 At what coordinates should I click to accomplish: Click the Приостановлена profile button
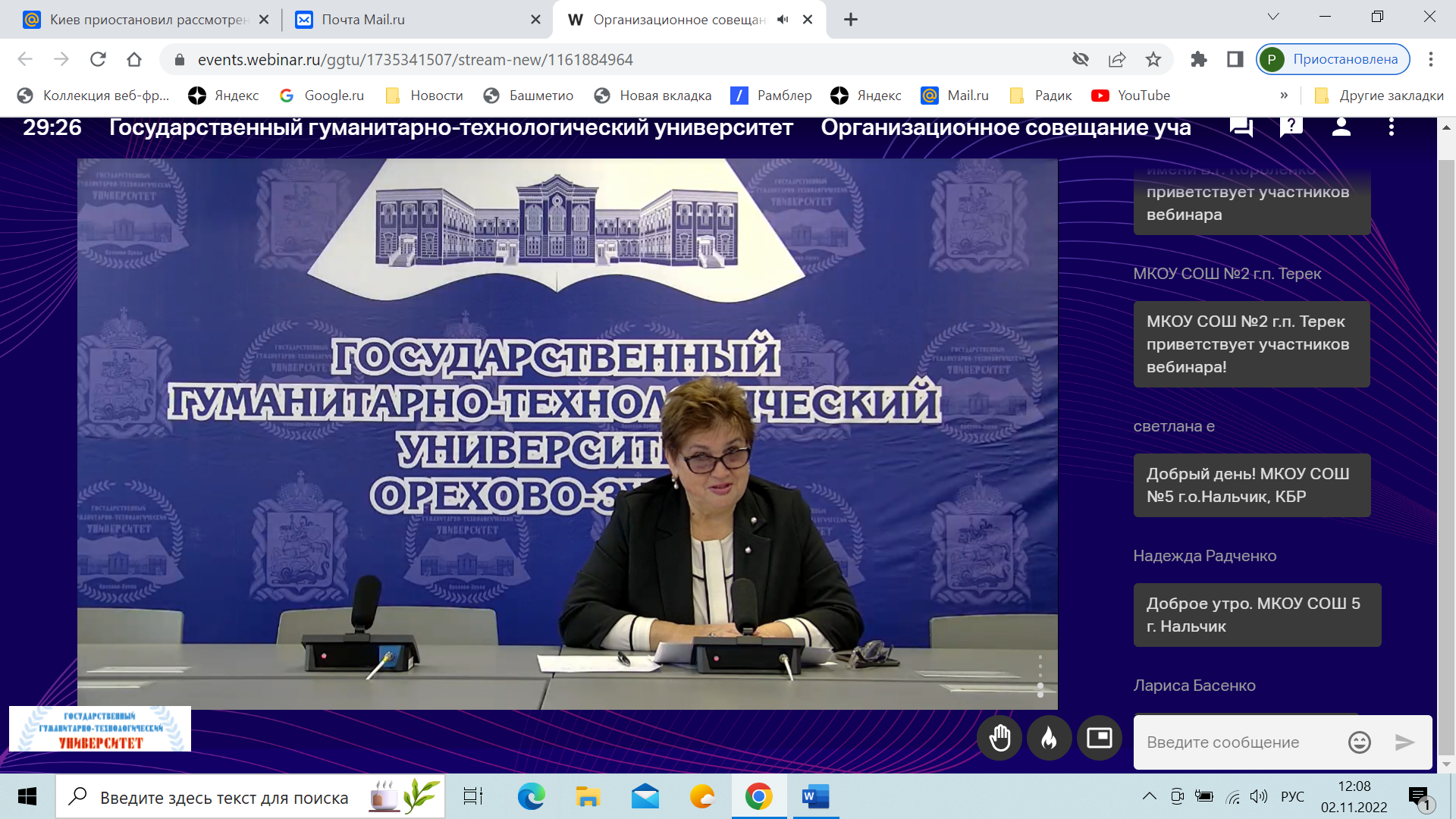point(1332,59)
